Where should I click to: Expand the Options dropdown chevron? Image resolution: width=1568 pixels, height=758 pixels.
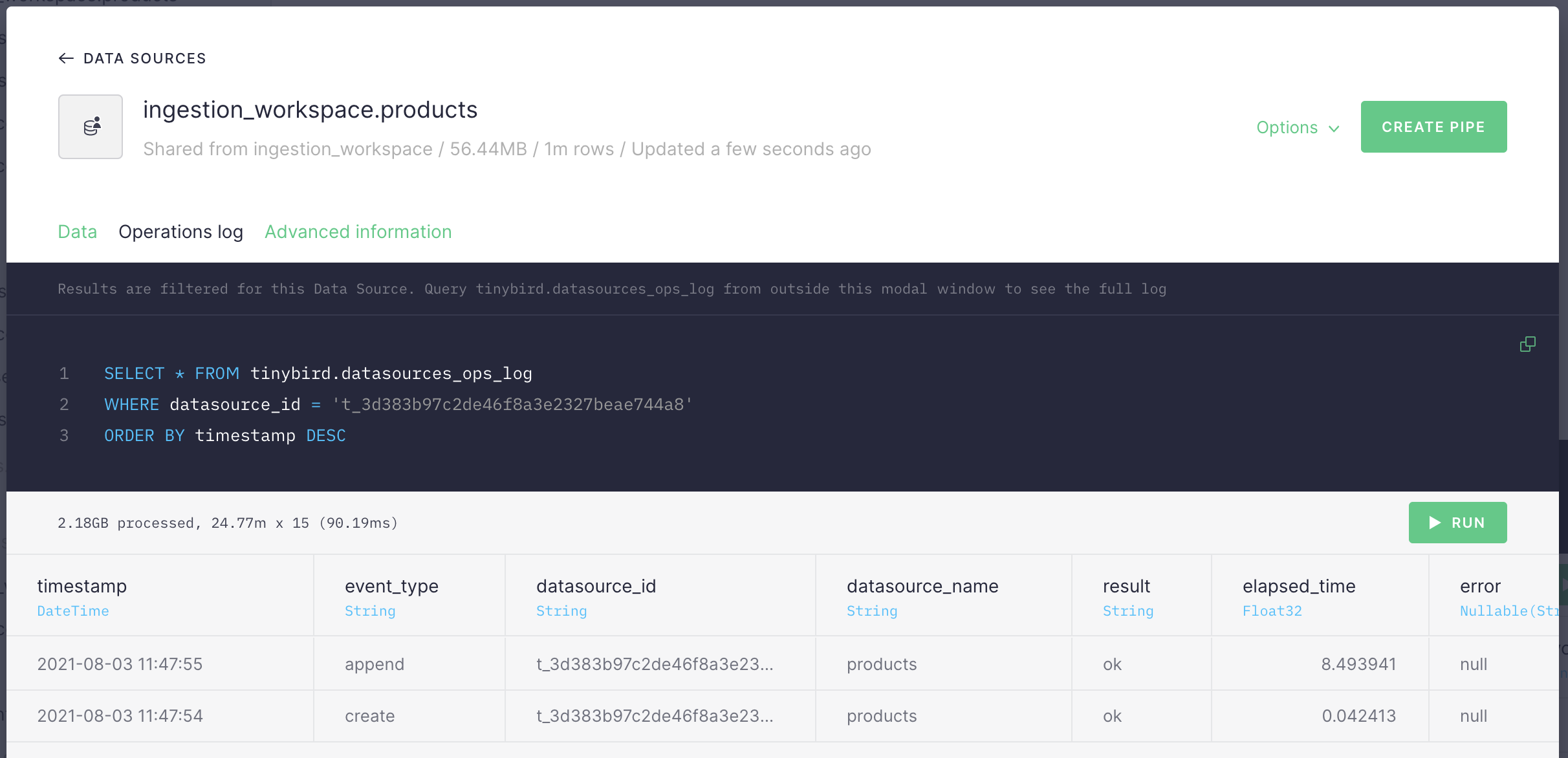tap(1334, 128)
